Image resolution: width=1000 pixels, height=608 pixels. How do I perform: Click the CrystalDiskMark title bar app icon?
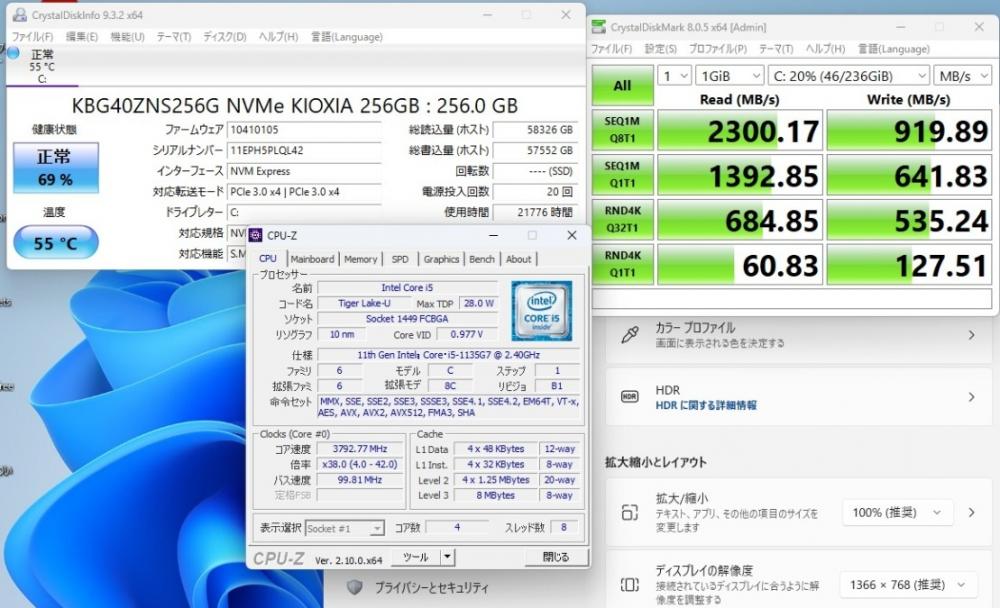click(598, 27)
